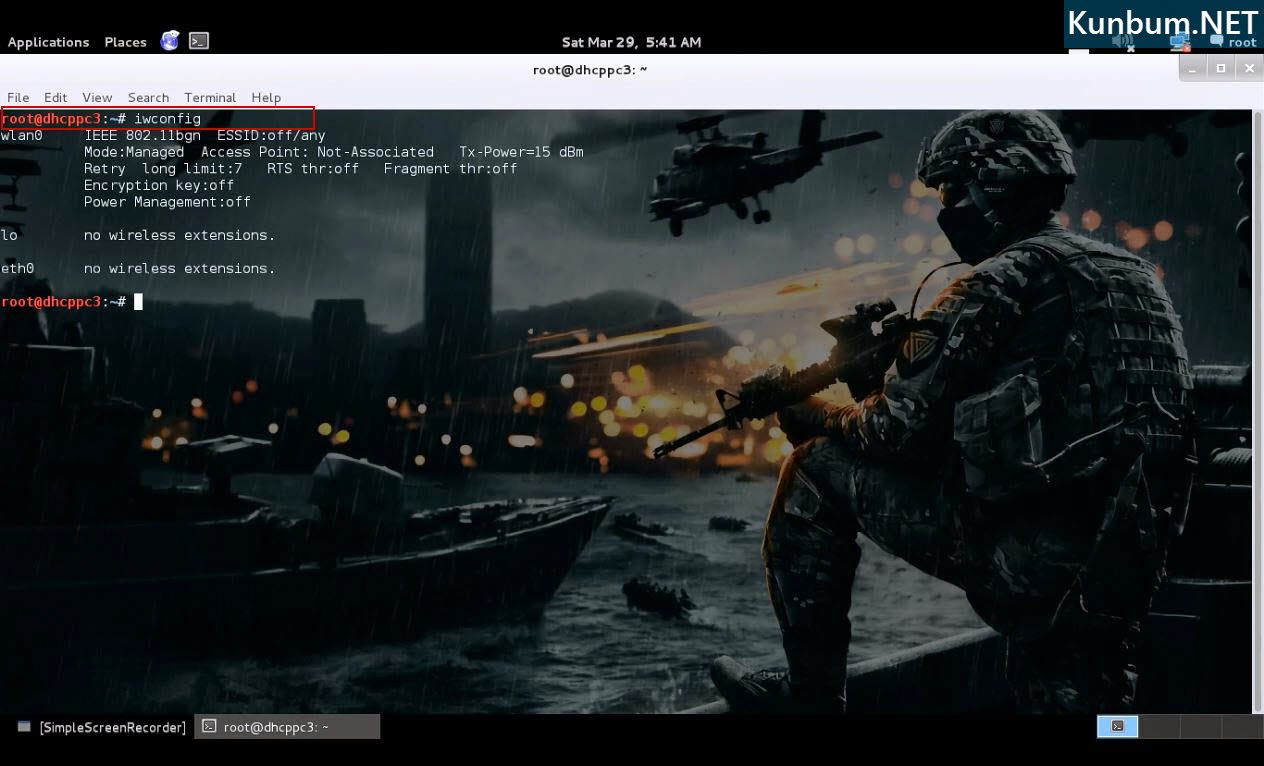Close the terminal window
This screenshot has width=1264, height=766.
click(x=1248, y=68)
